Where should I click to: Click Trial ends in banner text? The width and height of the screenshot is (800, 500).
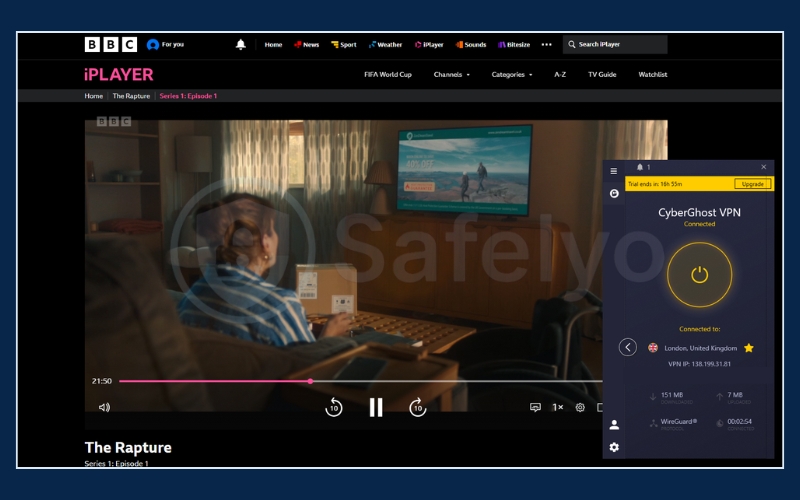655,184
